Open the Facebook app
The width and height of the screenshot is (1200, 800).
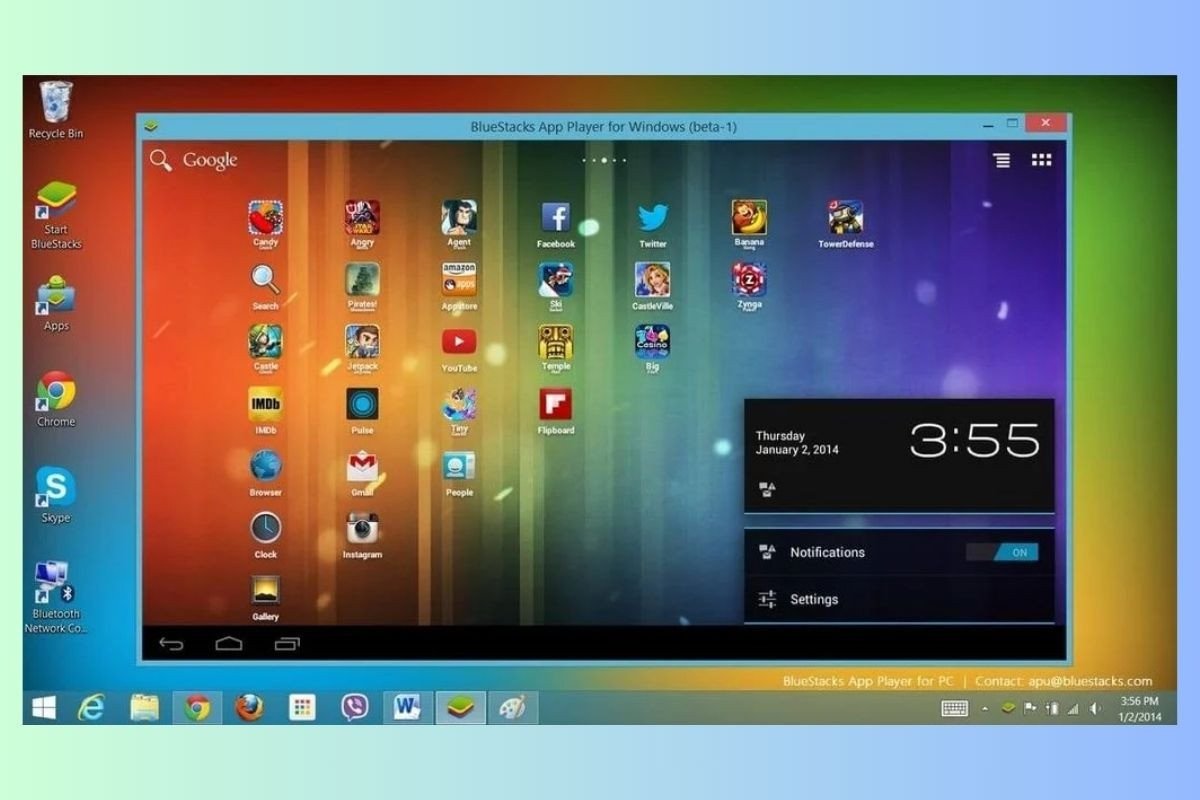pyautogui.click(x=555, y=217)
